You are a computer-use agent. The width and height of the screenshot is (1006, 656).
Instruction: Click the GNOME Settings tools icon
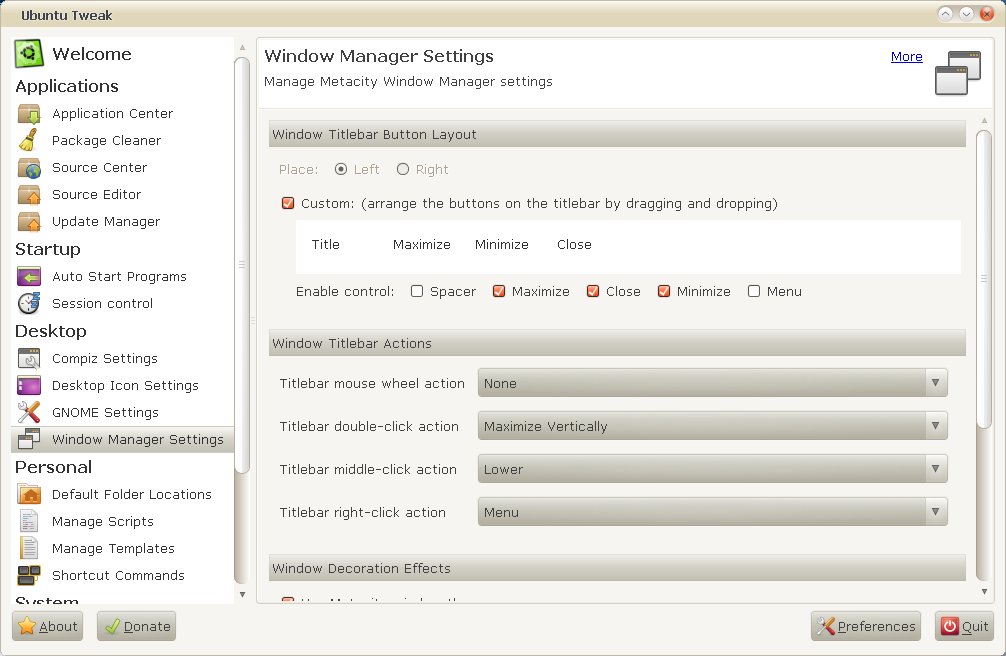[29, 413]
